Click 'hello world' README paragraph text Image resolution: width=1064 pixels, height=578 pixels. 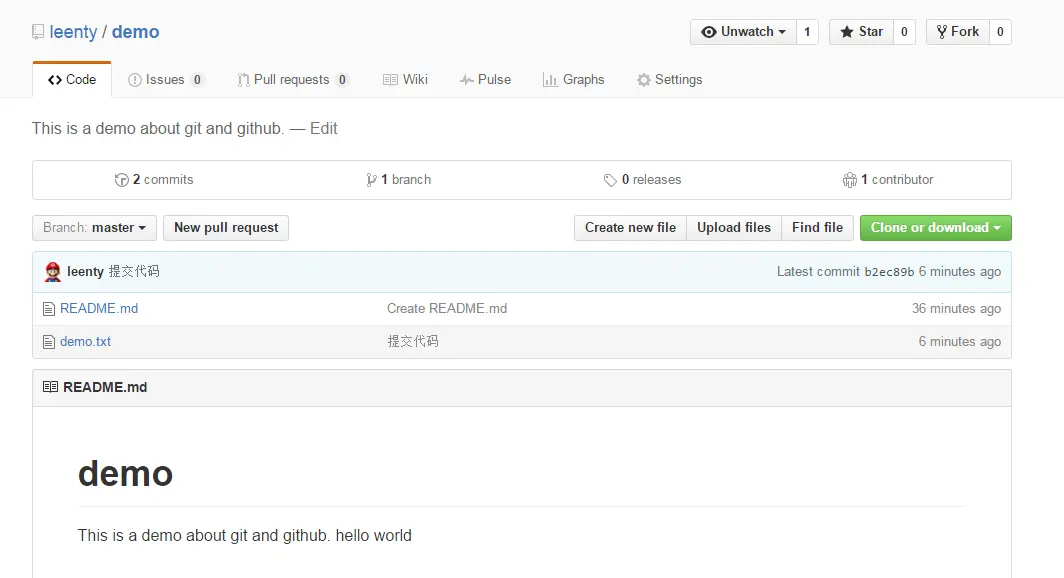(x=374, y=536)
